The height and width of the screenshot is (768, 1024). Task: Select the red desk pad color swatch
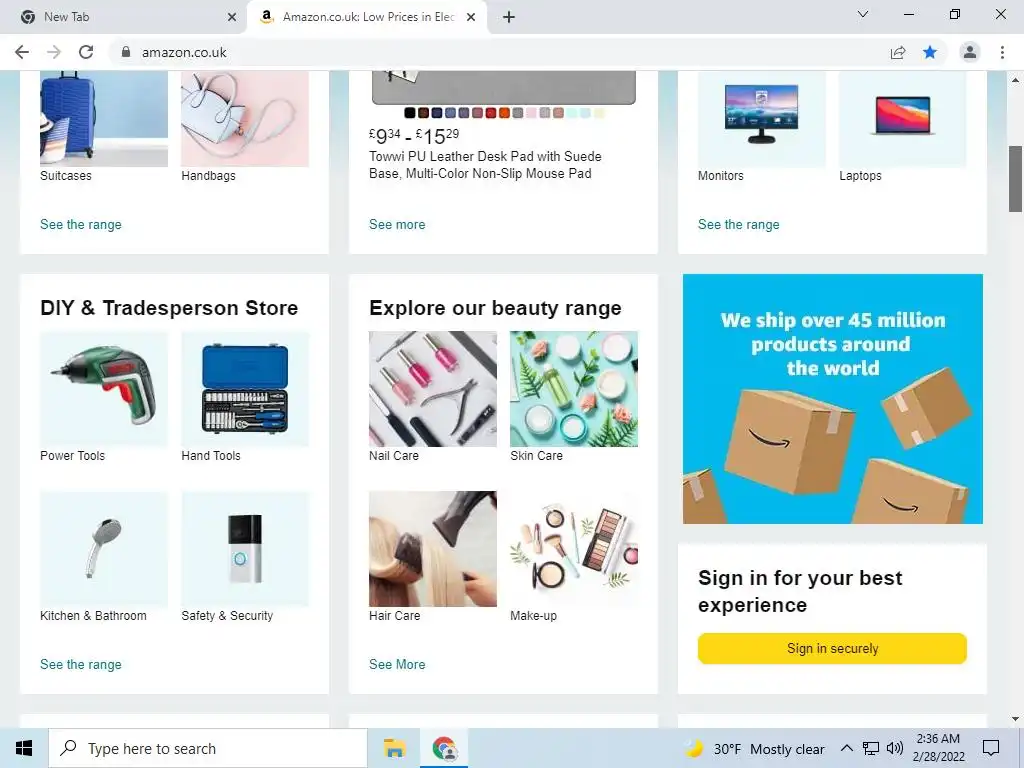point(490,113)
